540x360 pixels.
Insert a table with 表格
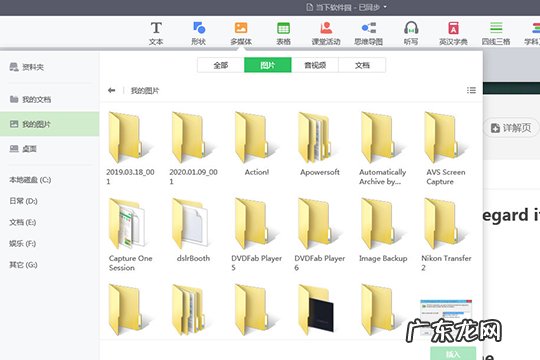[283, 33]
